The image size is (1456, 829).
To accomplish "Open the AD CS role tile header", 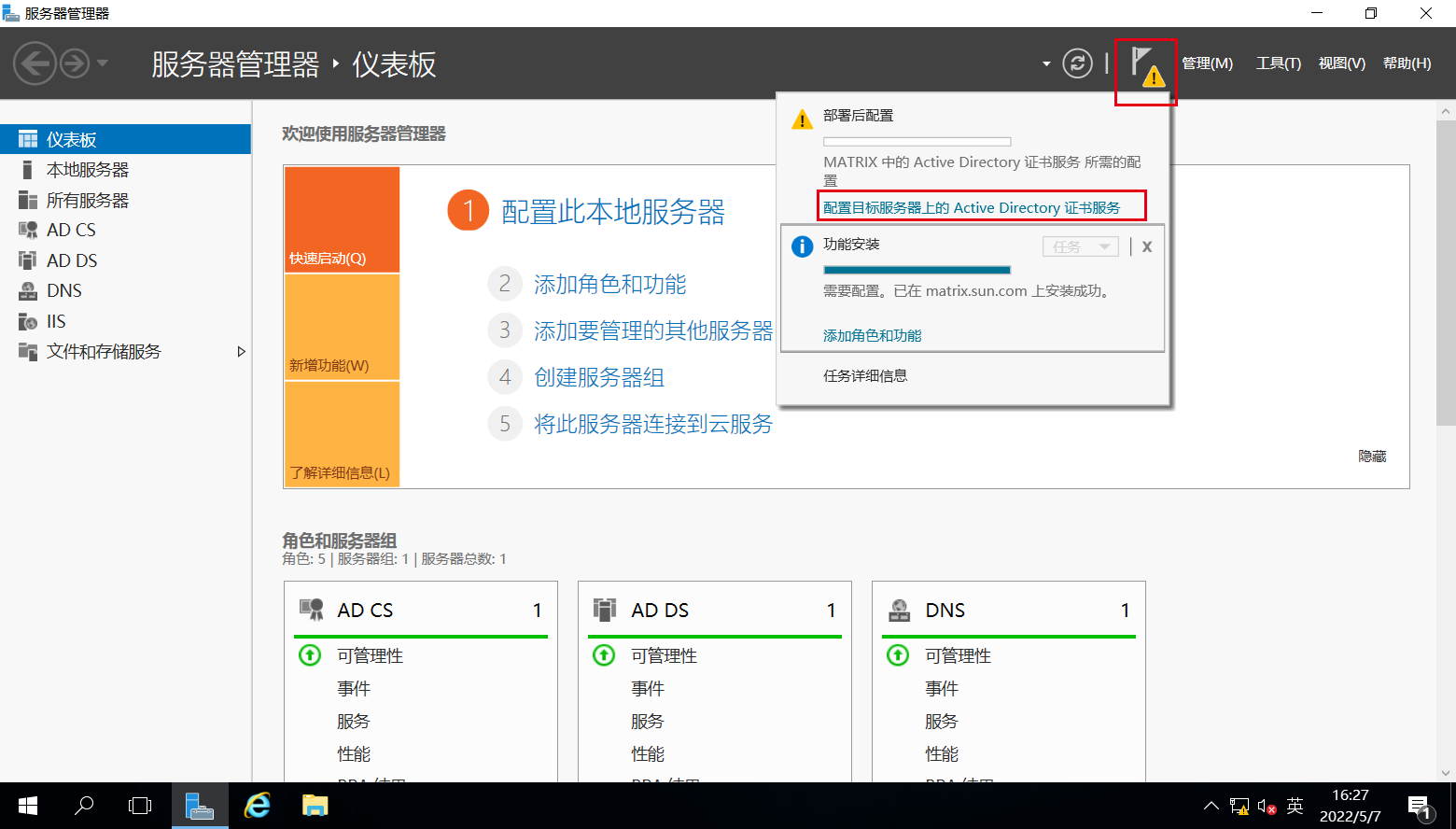I will click(421, 610).
